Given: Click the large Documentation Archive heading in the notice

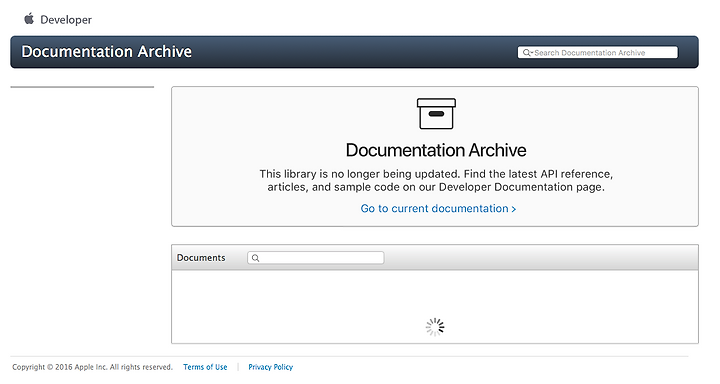Looking at the screenshot, I should click(x=436, y=150).
